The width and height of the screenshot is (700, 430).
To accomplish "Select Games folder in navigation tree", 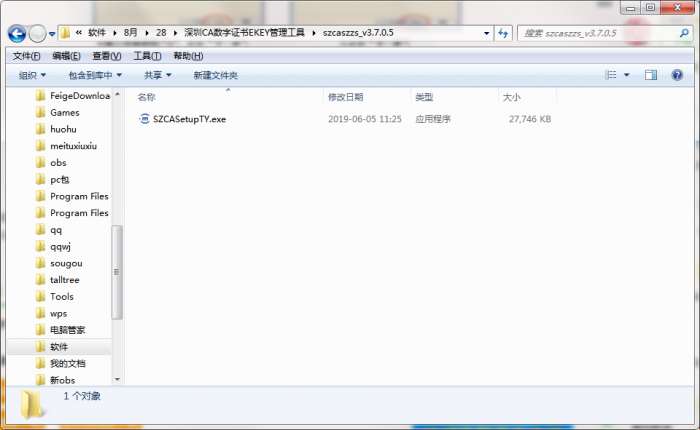I will click(64, 113).
